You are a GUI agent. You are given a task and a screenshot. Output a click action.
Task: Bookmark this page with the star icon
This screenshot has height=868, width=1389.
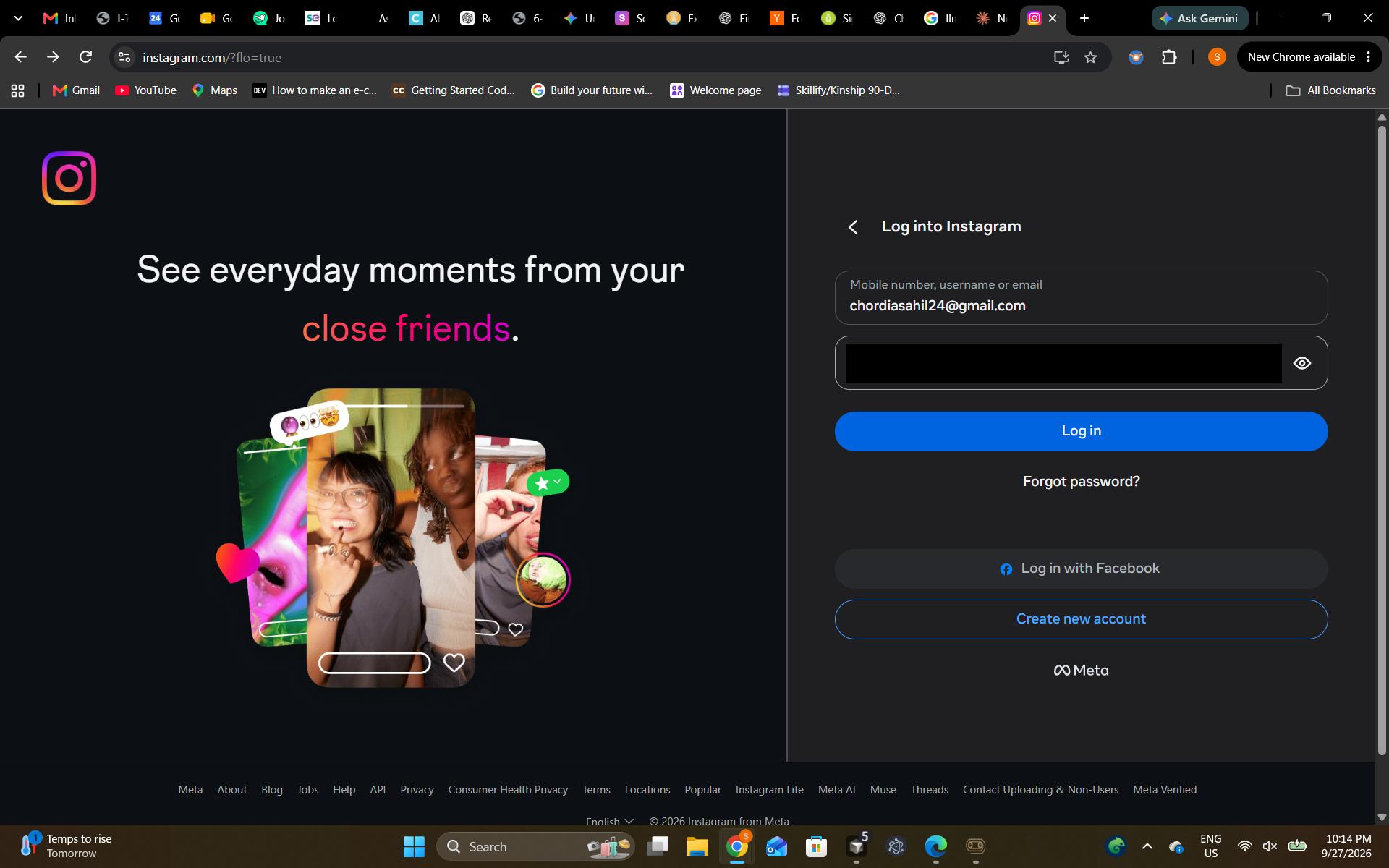coord(1090,57)
